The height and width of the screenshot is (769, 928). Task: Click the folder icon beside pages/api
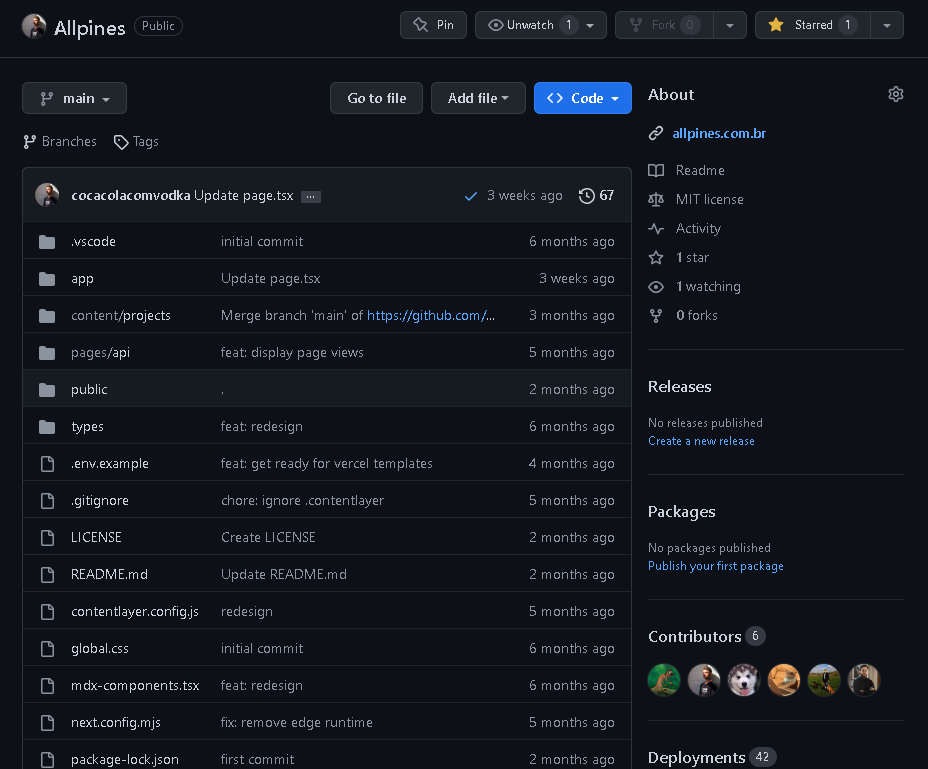(47, 353)
